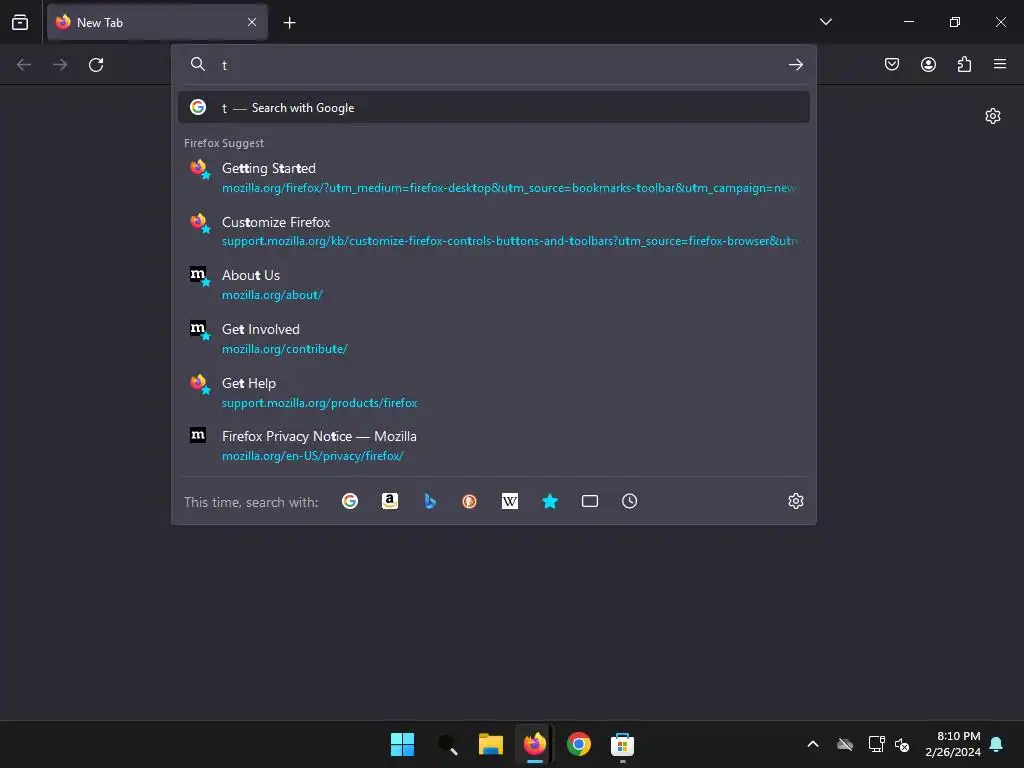This screenshot has width=1024, height=768.
Task: Open Save to Pocket icon
Action: coord(892,64)
